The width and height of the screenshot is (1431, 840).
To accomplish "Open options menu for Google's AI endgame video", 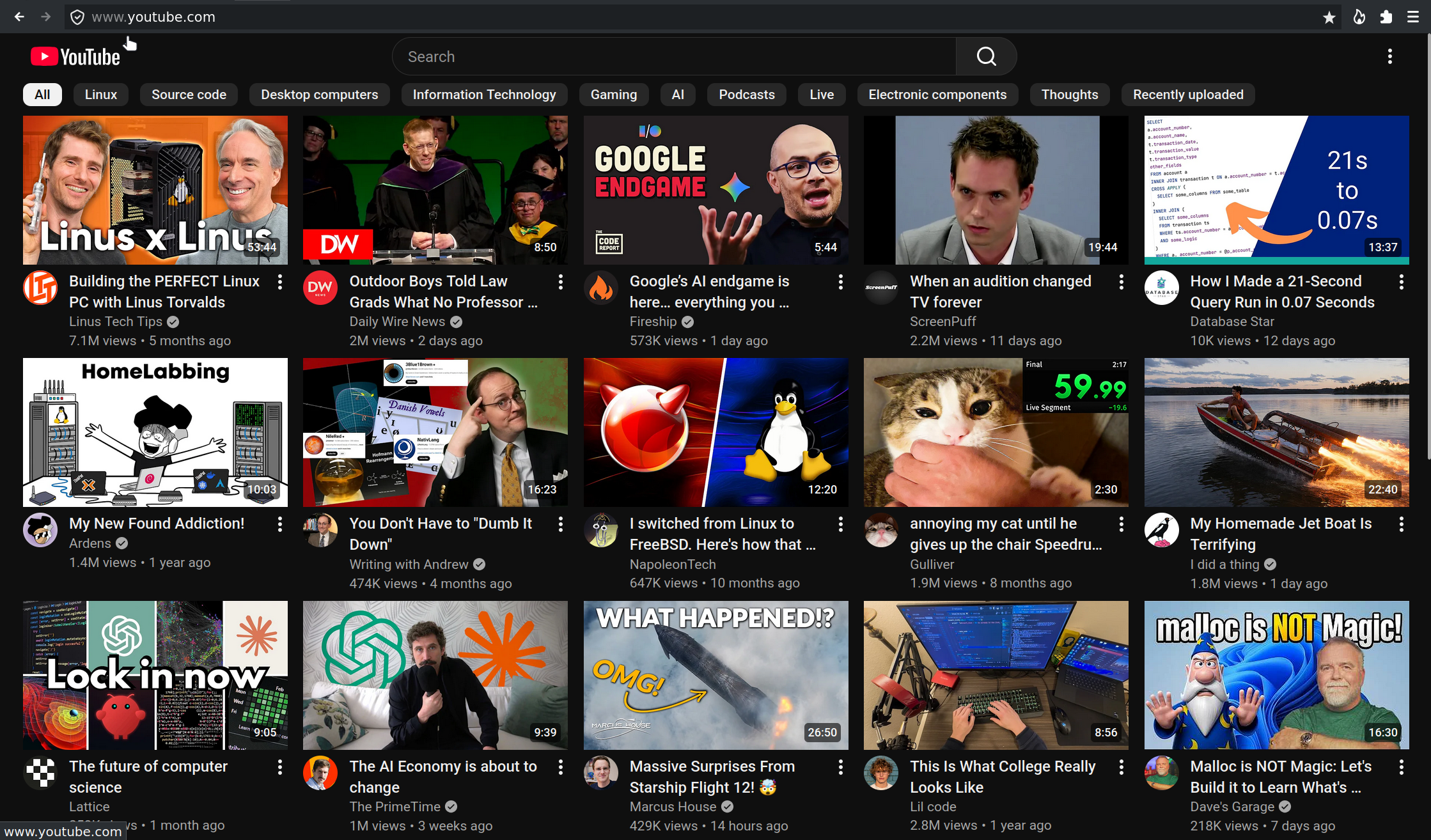I will point(841,282).
